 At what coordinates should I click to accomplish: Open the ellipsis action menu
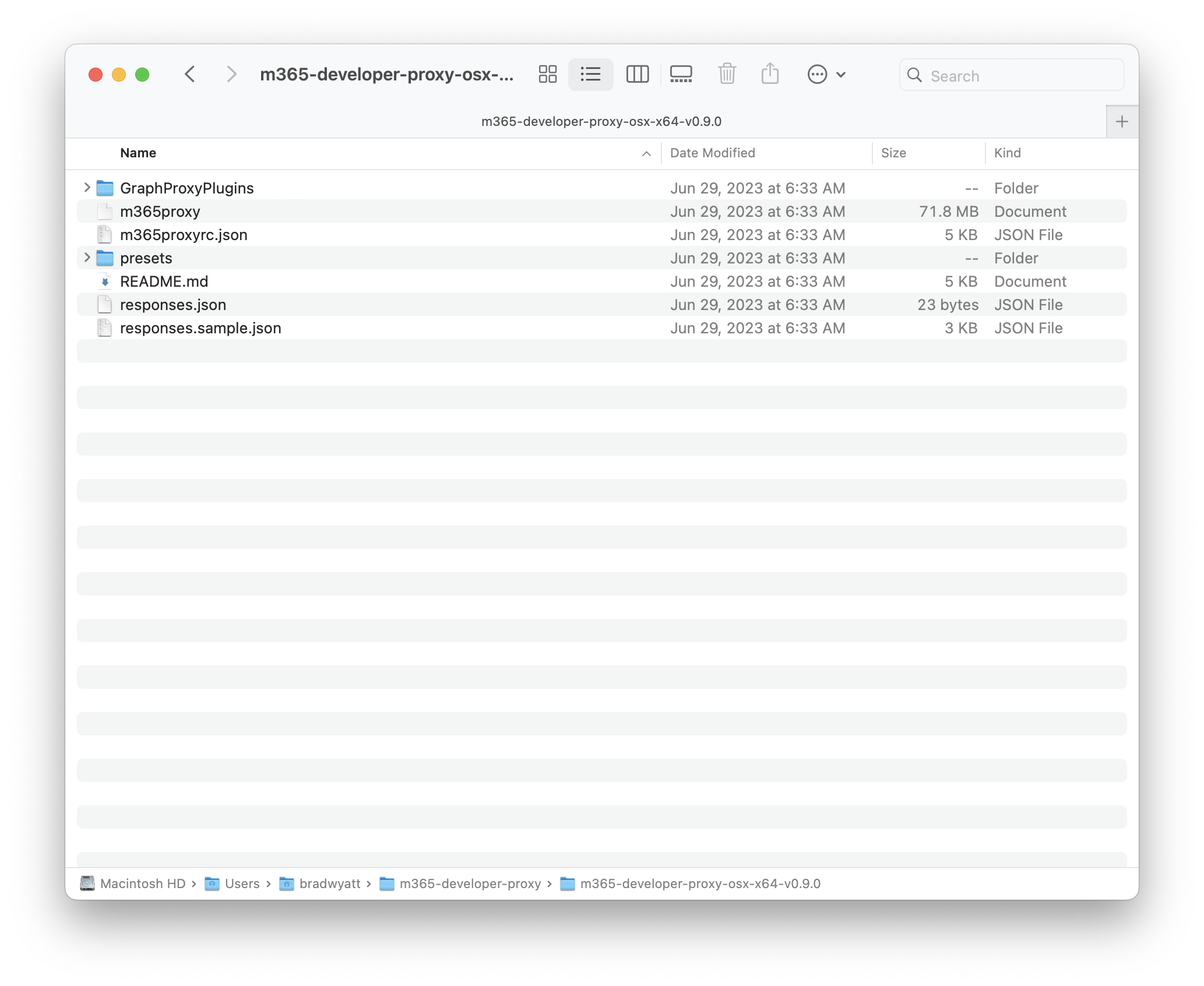pos(826,75)
